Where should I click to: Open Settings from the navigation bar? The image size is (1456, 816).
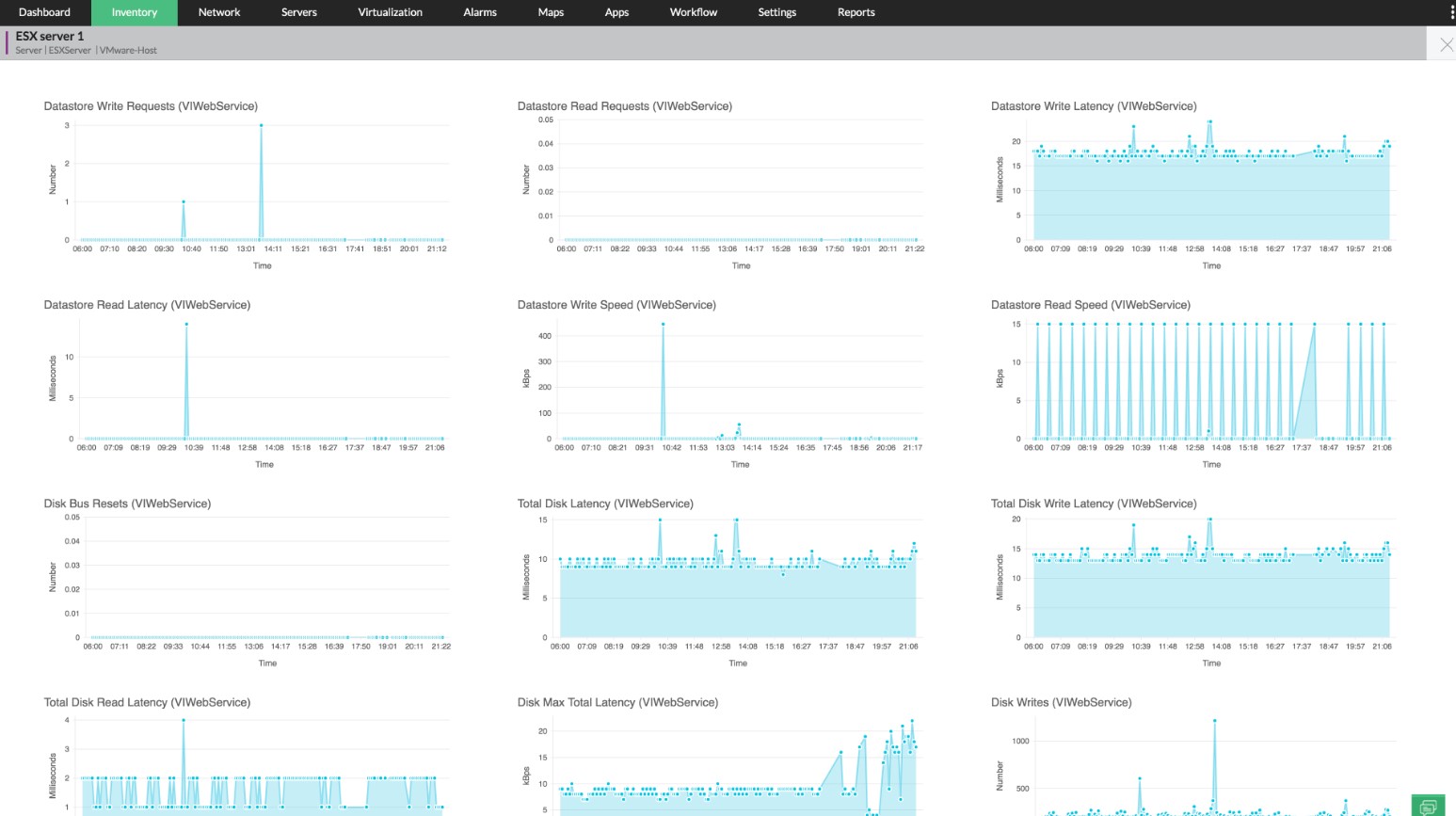(x=776, y=12)
